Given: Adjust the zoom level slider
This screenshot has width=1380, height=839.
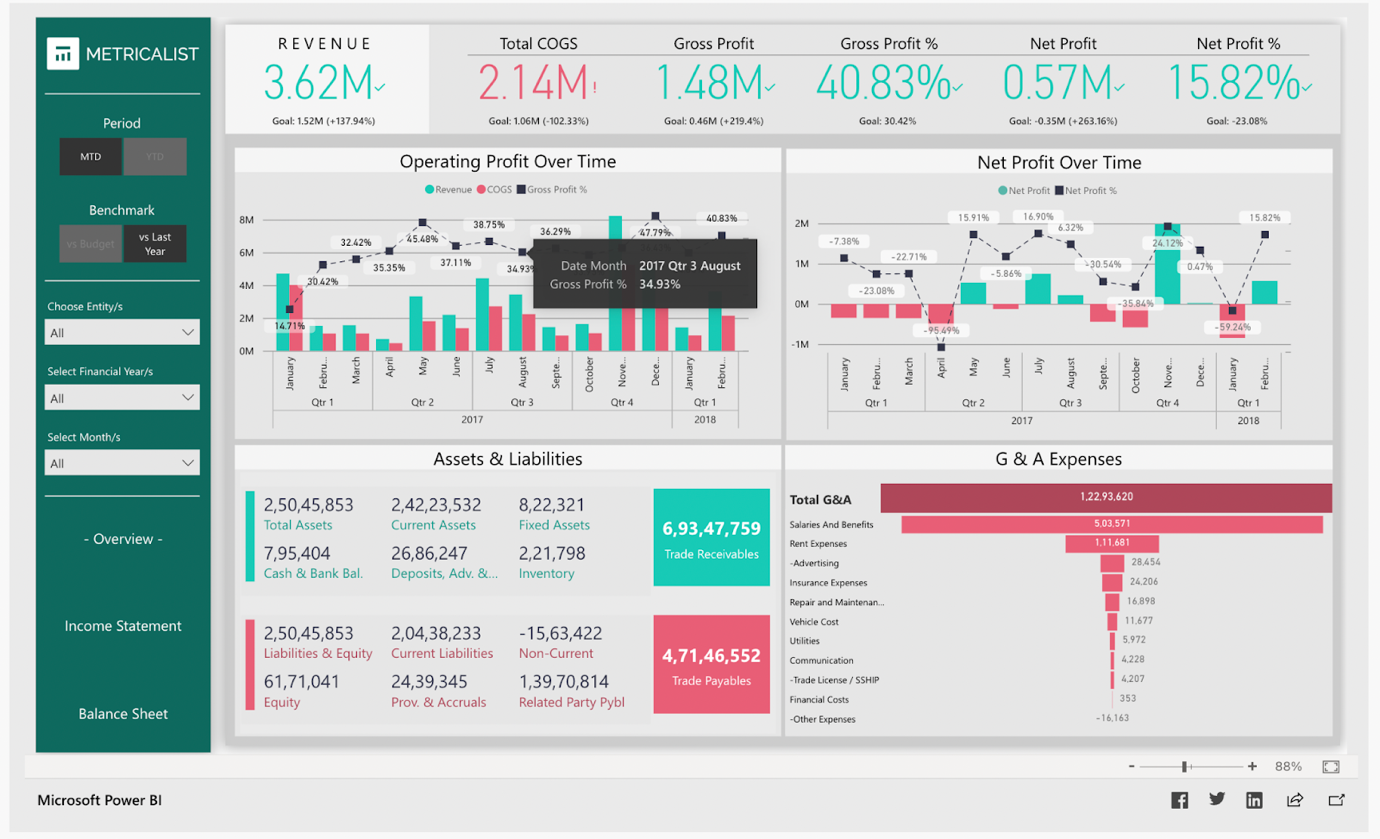Looking at the screenshot, I should pos(1184,766).
